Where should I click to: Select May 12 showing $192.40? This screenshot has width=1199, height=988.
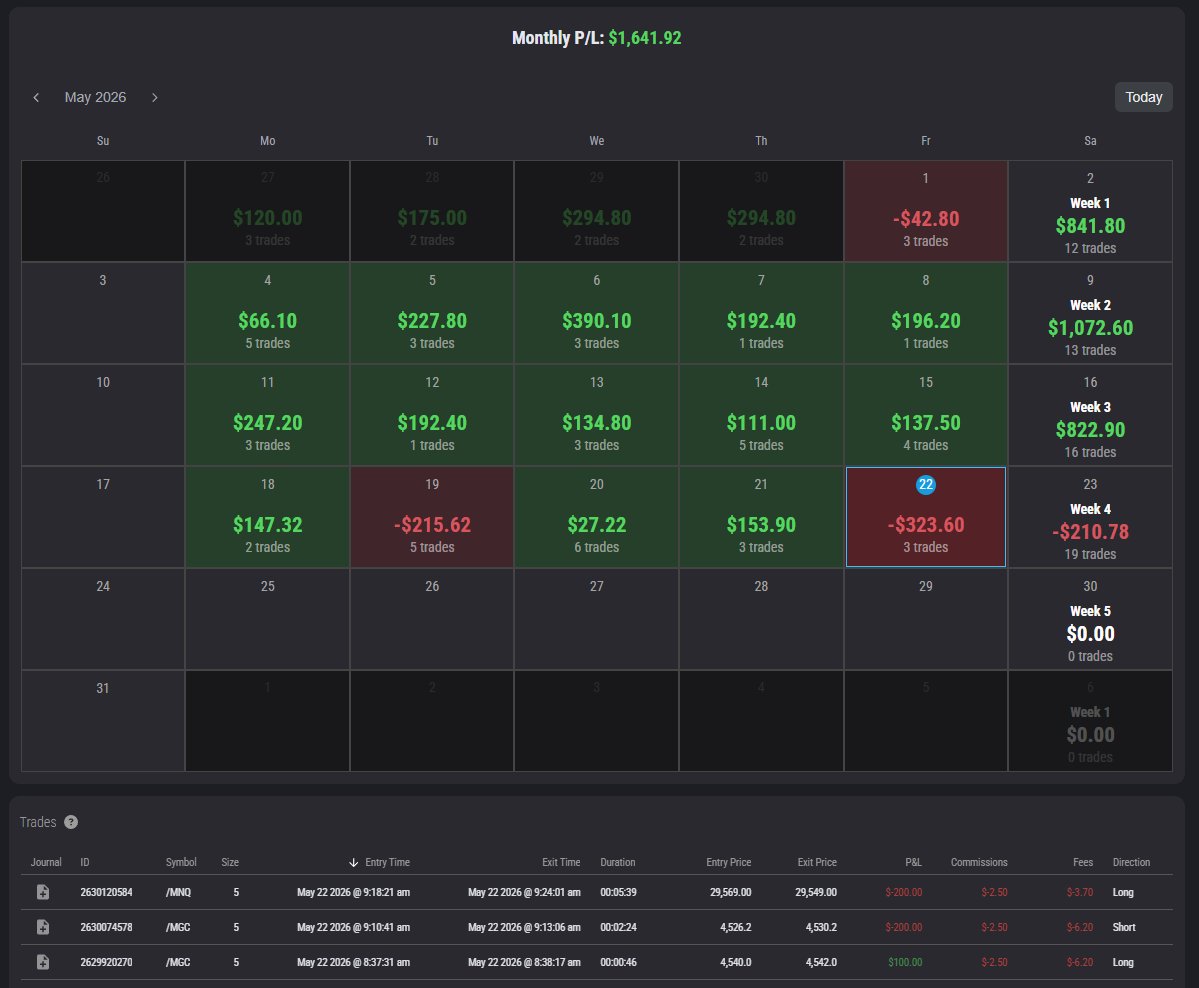point(432,415)
